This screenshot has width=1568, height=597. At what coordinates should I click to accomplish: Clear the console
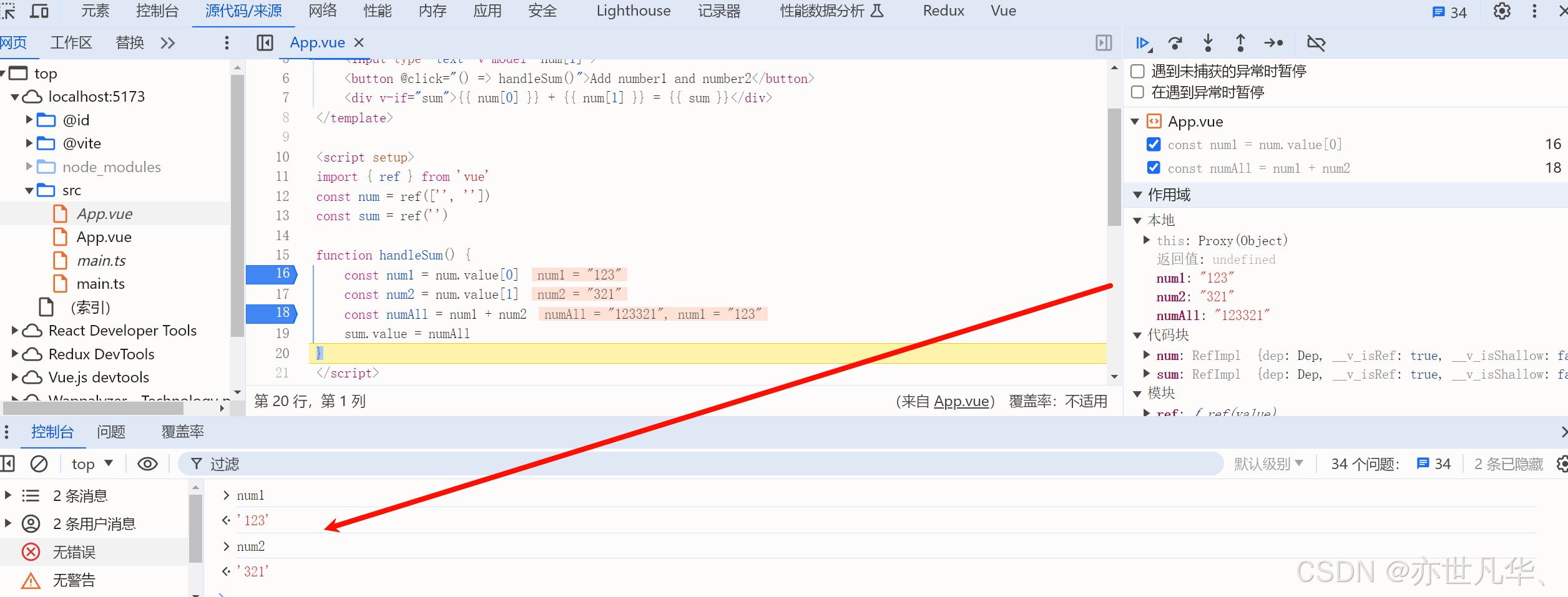[x=39, y=464]
